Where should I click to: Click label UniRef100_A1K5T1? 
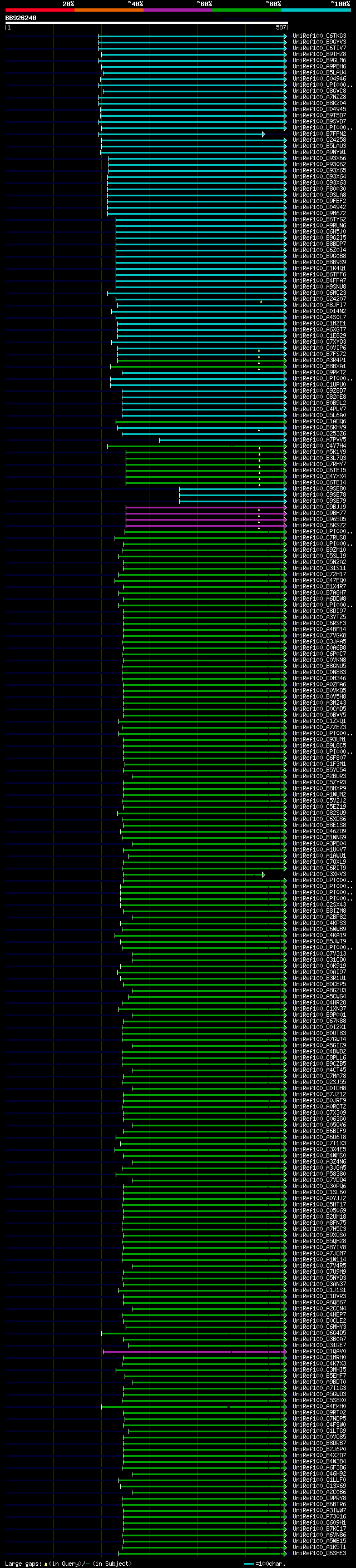coord(319,1547)
